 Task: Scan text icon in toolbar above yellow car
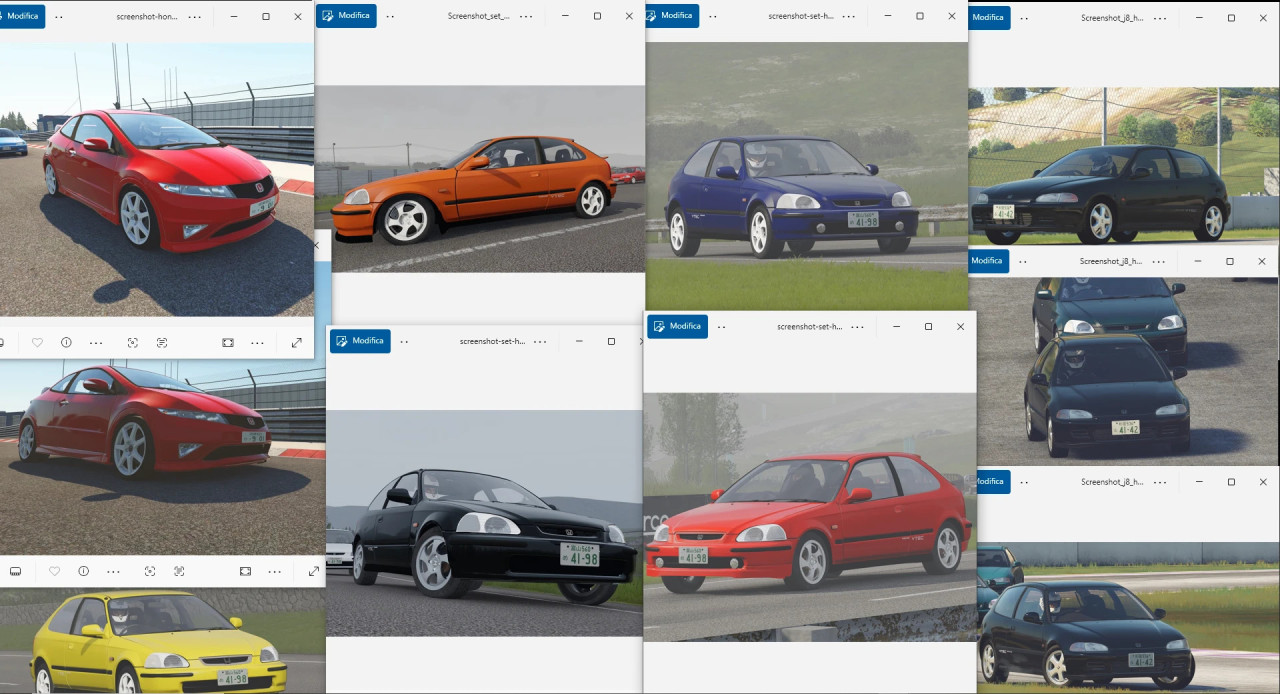180,571
